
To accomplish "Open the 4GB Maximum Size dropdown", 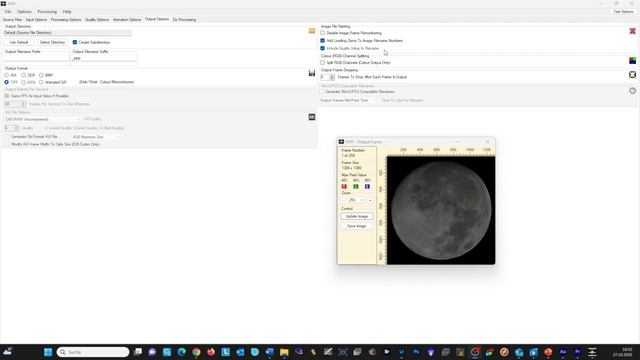I will tap(96, 137).
